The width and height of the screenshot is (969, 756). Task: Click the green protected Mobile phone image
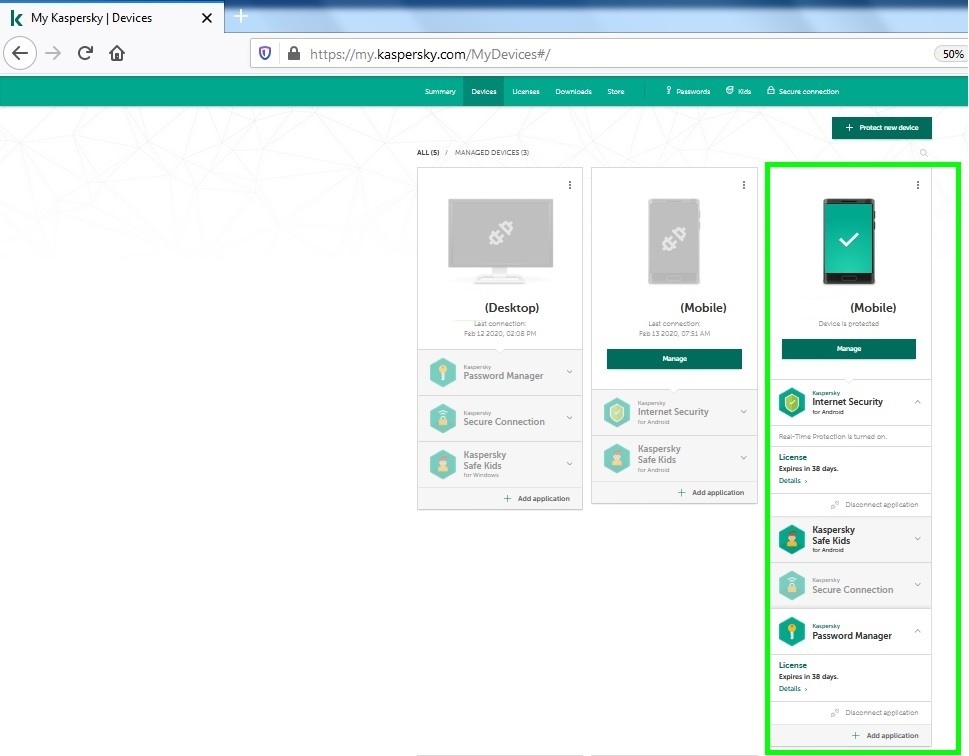click(848, 241)
